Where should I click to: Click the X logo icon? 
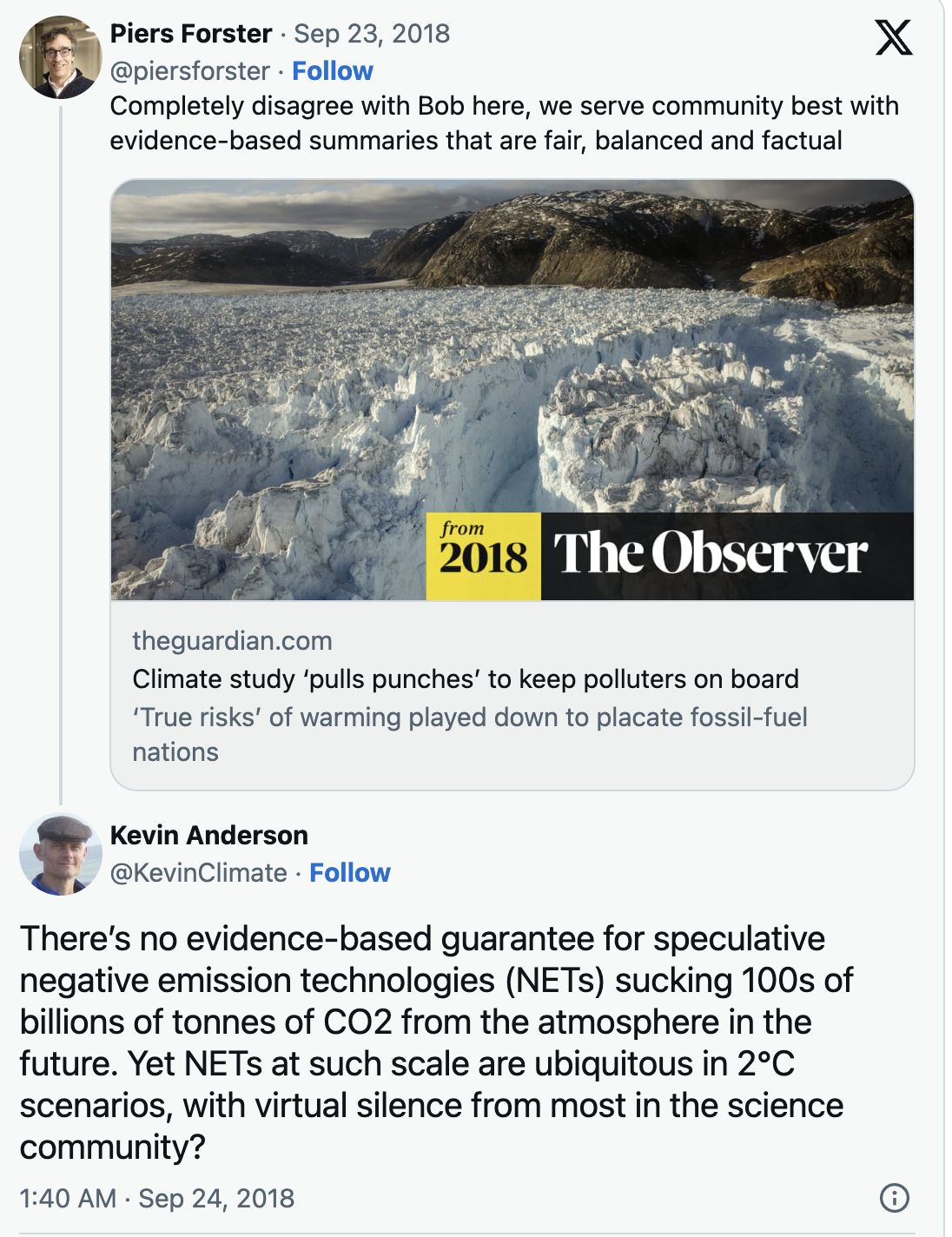[893, 37]
